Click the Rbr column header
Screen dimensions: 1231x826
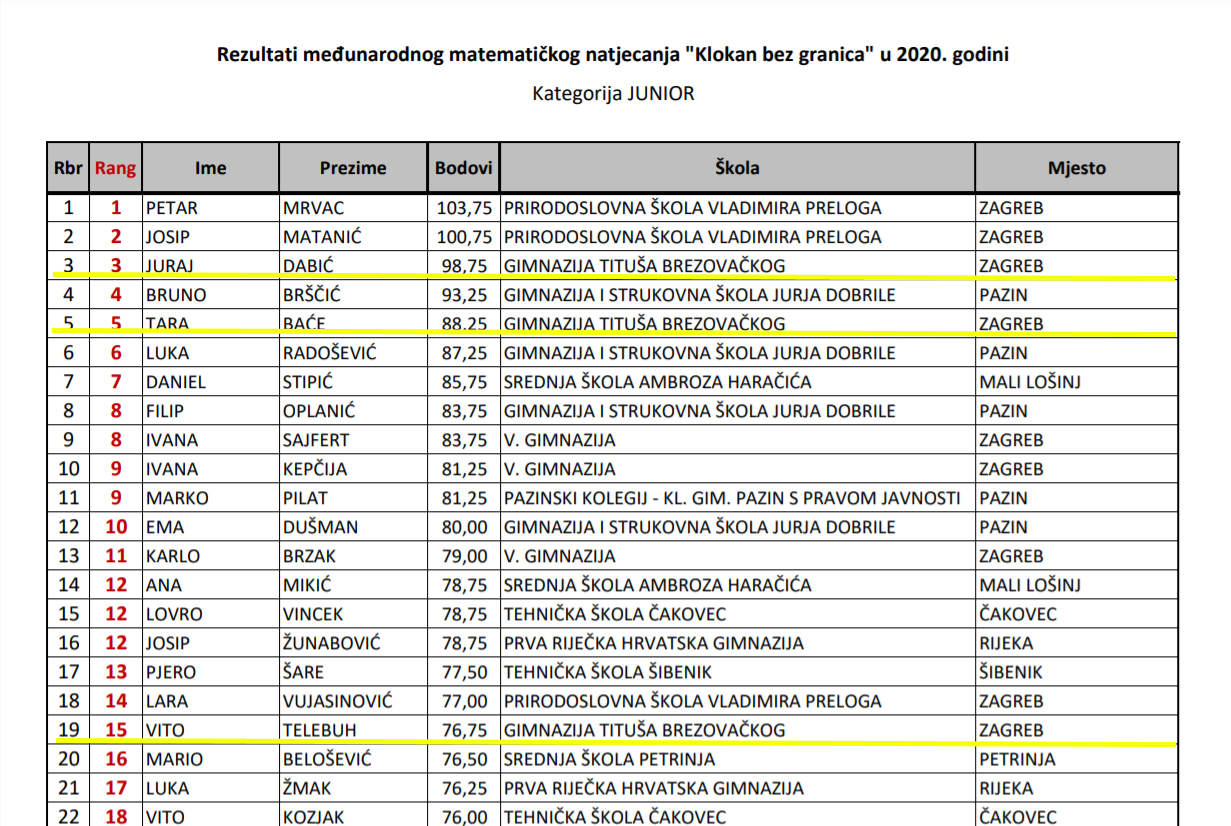click(x=68, y=168)
